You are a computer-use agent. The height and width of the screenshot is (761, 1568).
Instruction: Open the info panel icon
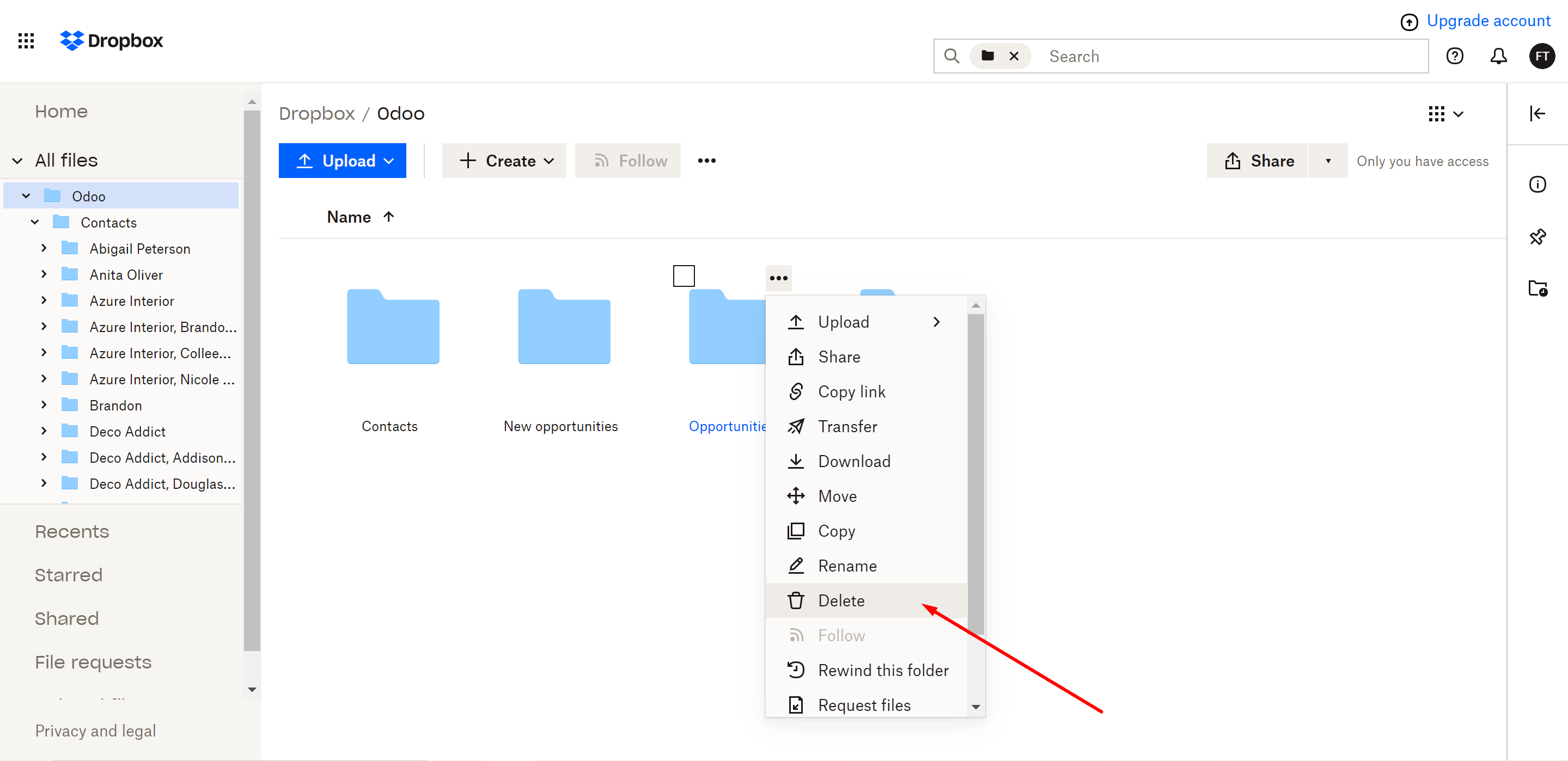click(1537, 185)
